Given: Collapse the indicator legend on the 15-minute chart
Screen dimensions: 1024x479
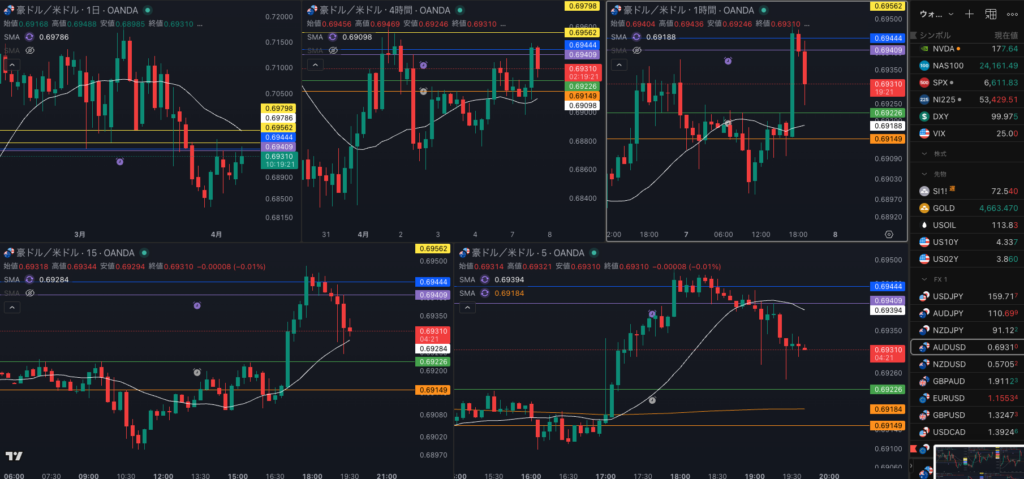Looking at the screenshot, I should (10, 307).
